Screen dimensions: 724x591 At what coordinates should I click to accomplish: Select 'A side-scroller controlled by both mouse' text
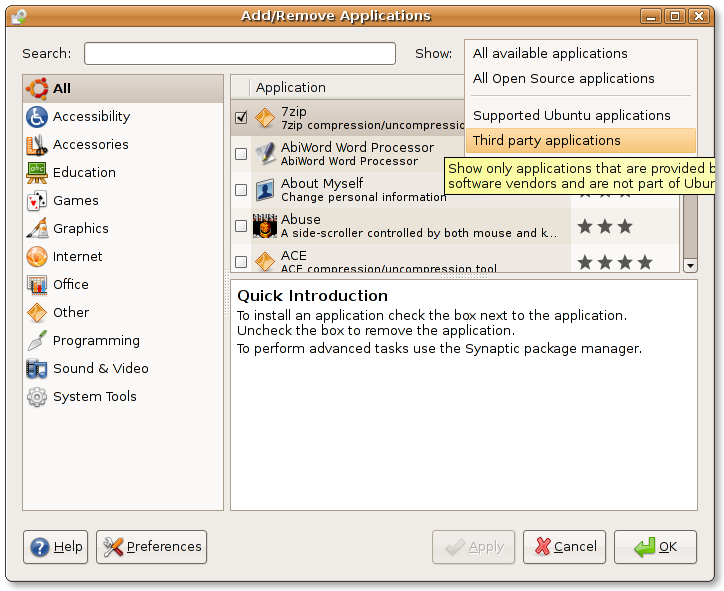click(x=397, y=233)
